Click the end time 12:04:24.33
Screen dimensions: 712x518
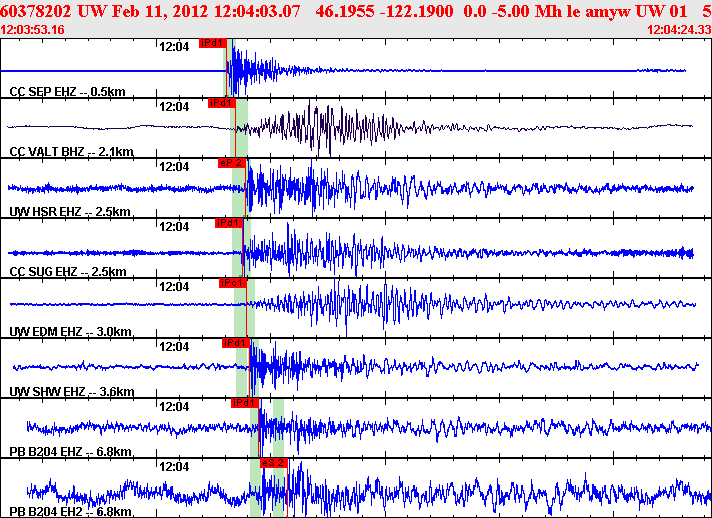tap(679, 30)
